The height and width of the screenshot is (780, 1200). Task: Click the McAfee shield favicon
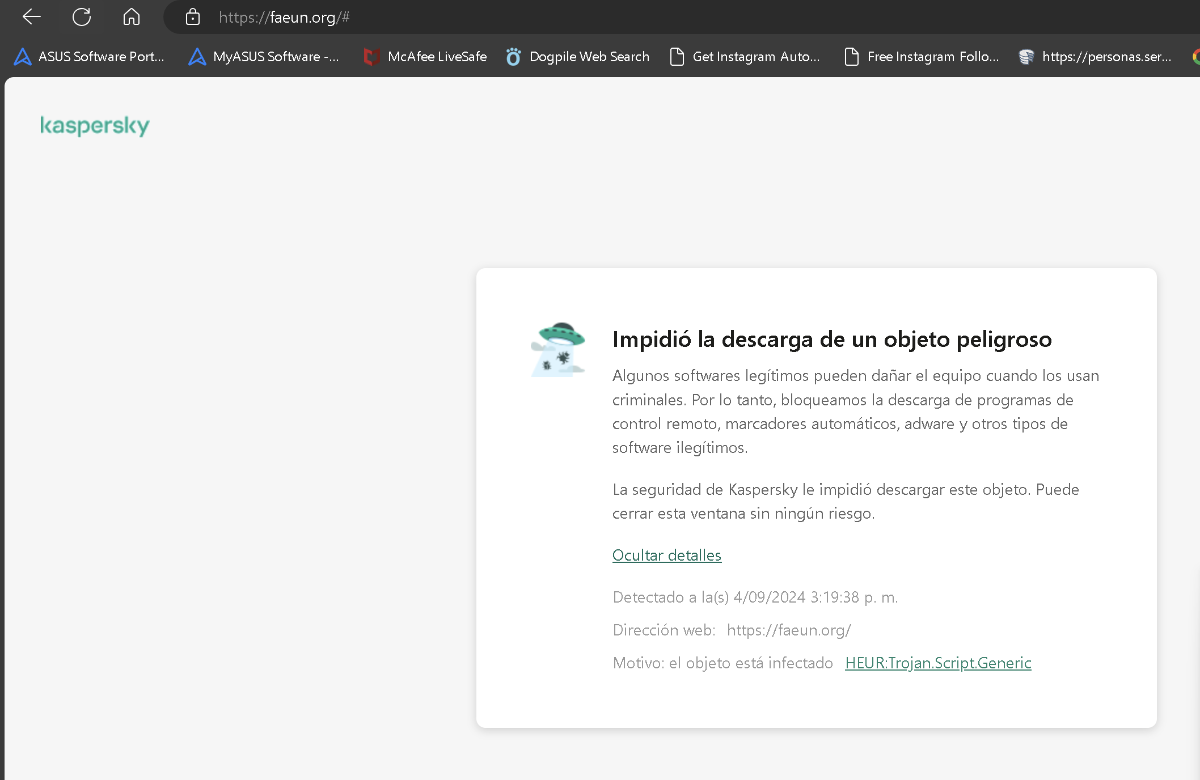click(371, 57)
